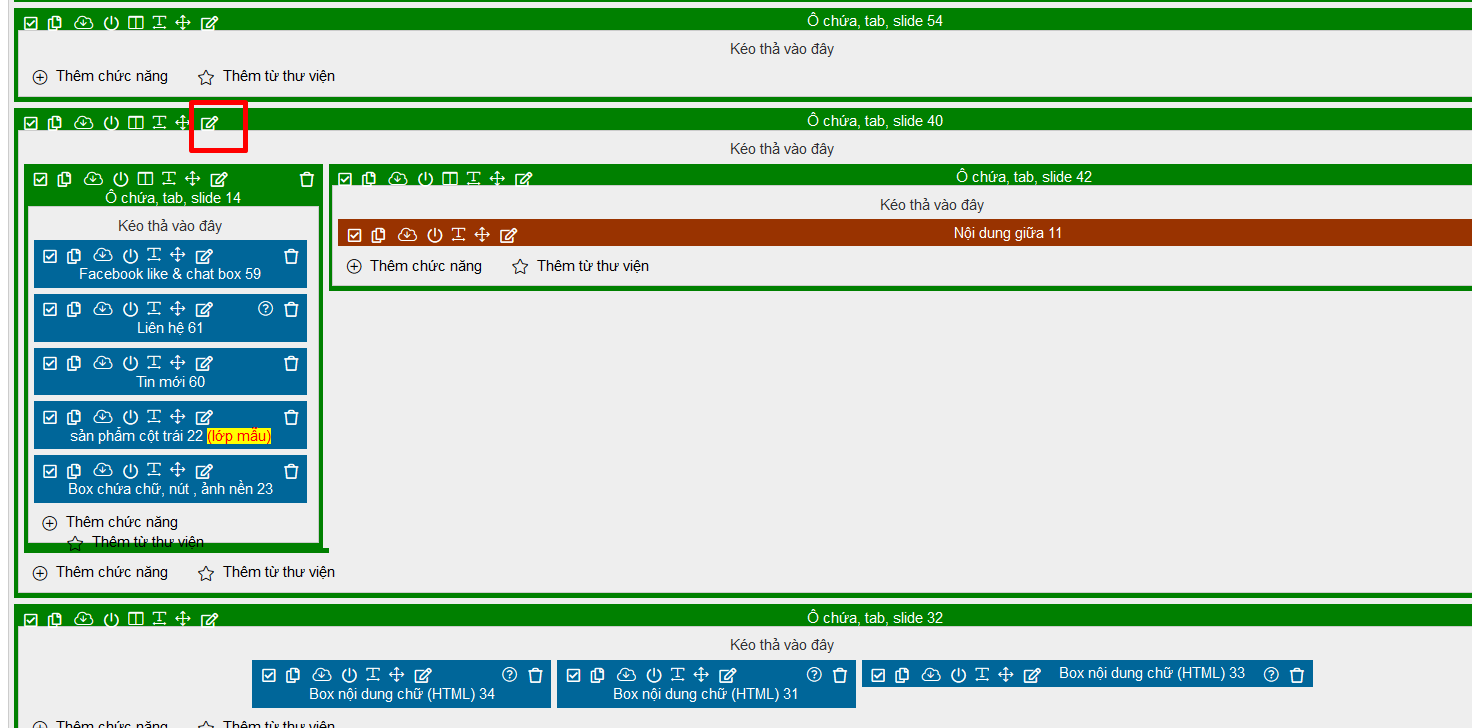Edit sản phẩm cột trái 22 block
Screen dimensions: 1472x728
[204, 417]
